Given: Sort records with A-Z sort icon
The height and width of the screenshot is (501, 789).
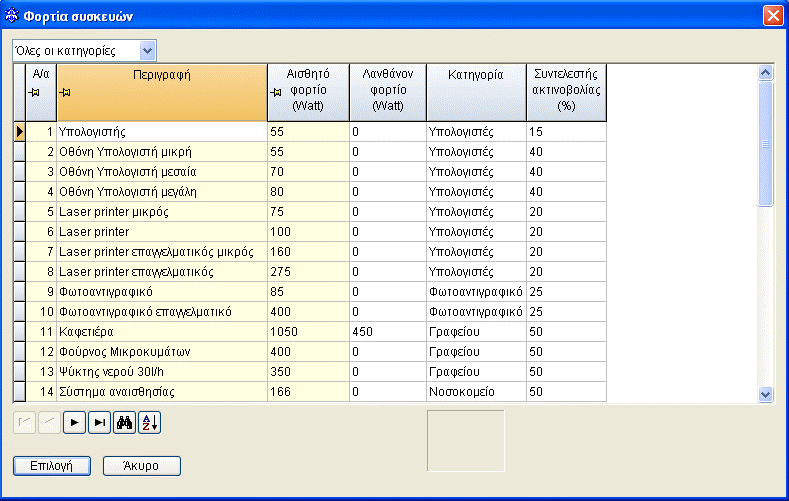Looking at the screenshot, I should [x=149, y=423].
